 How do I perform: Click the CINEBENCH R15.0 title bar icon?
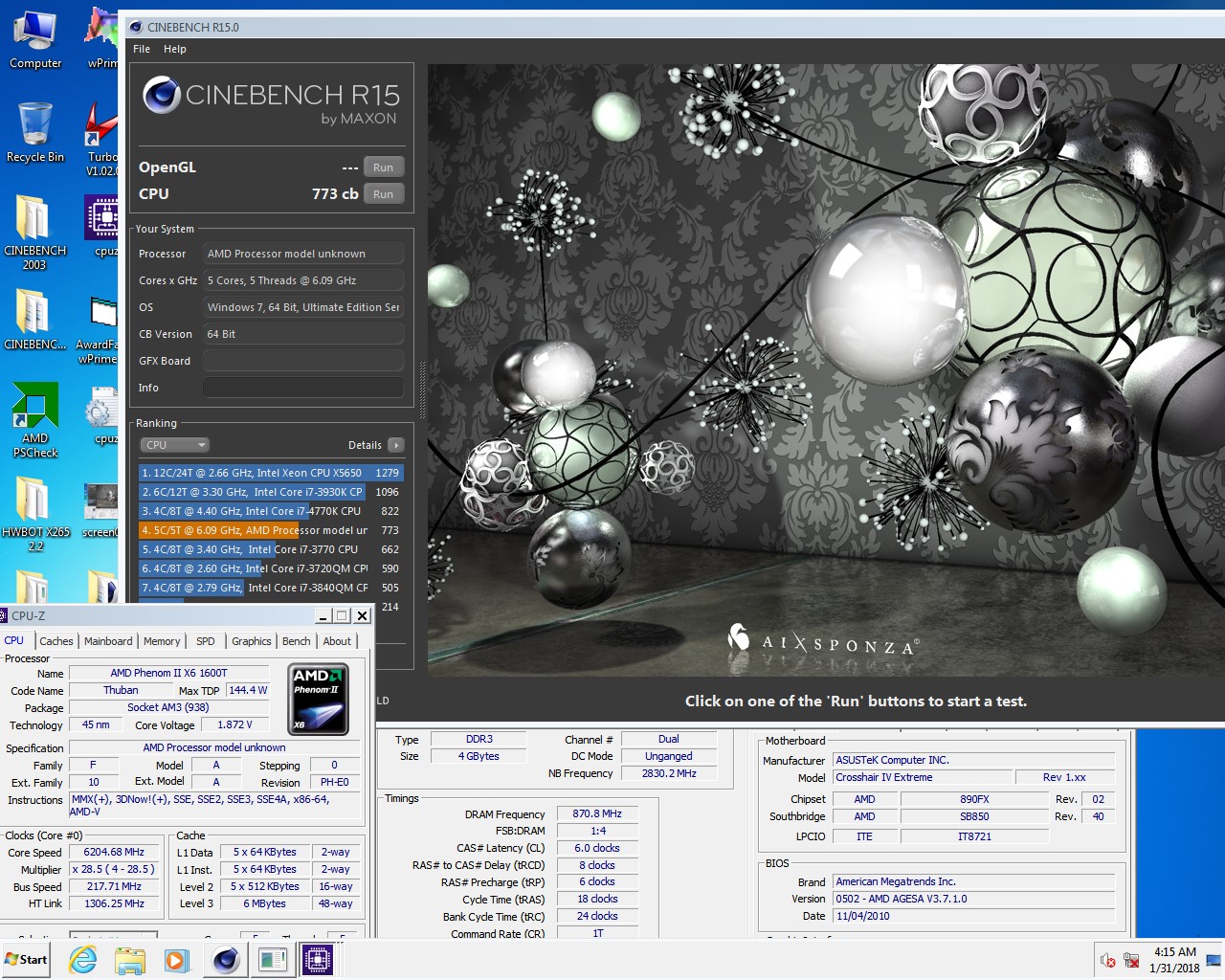(x=136, y=27)
